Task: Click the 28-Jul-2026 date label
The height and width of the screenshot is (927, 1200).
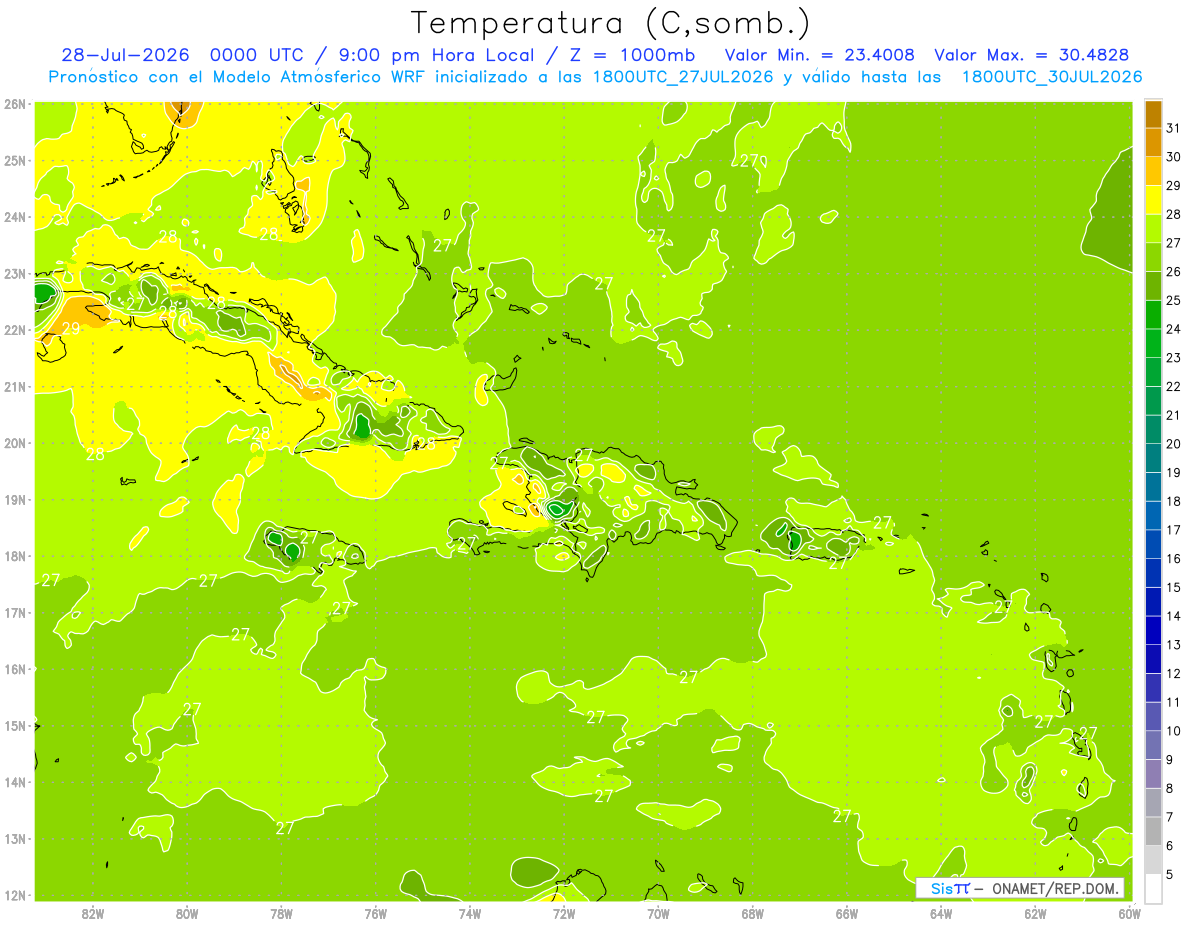Action: (128, 55)
